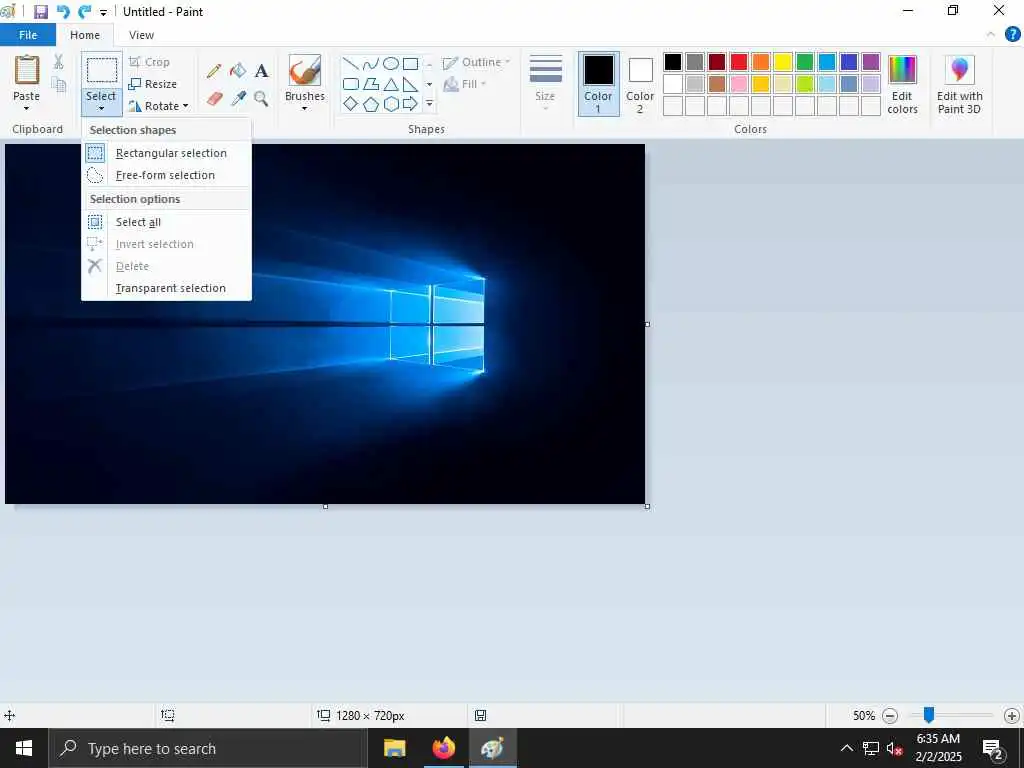The width and height of the screenshot is (1024, 768).
Task: Pick the green color swatch
Action: click(805, 62)
